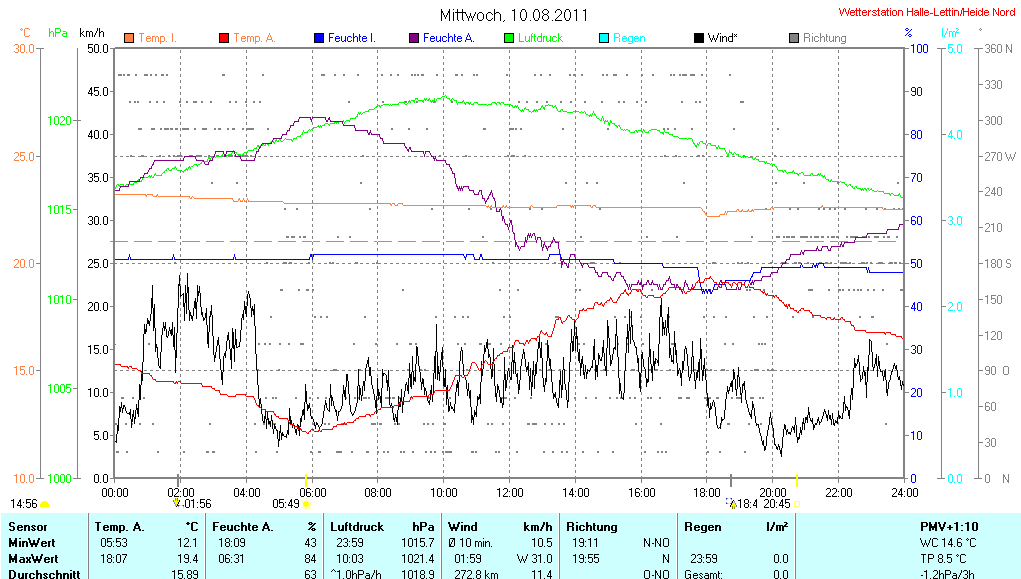Click the blue Feuchte I. legend swatch
1021x579 pixels.
(x=319, y=38)
